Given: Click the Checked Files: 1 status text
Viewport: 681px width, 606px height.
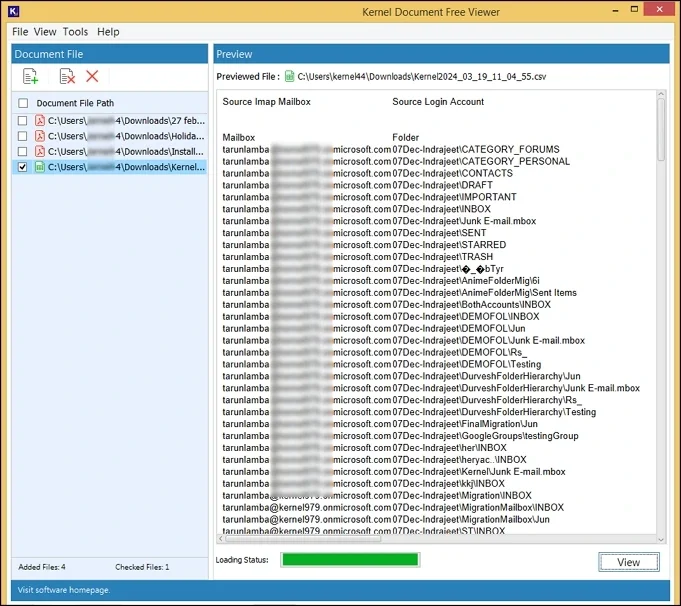Looking at the screenshot, I should point(142,567).
